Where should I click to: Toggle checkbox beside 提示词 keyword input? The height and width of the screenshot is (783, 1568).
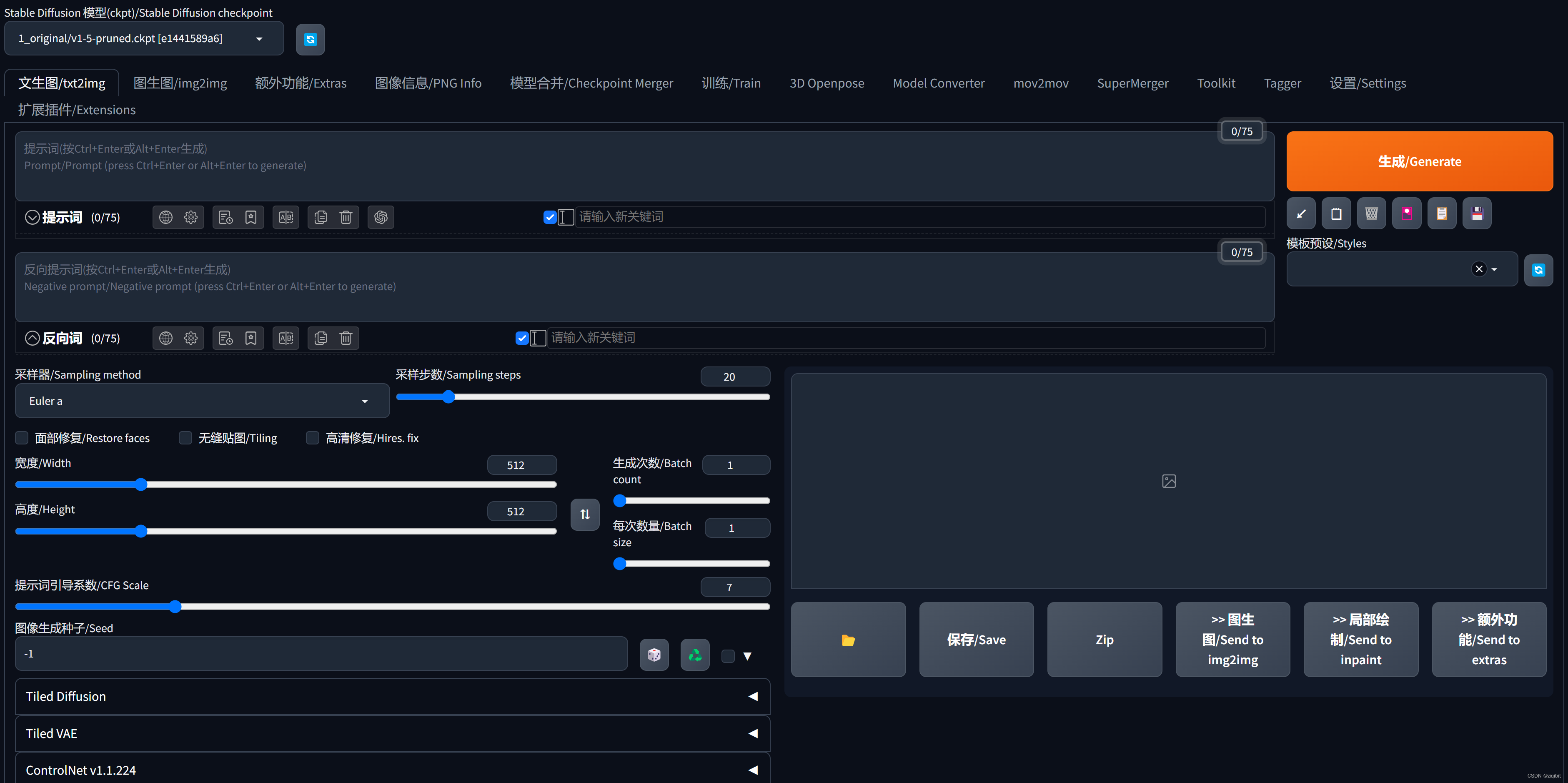pyautogui.click(x=550, y=217)
